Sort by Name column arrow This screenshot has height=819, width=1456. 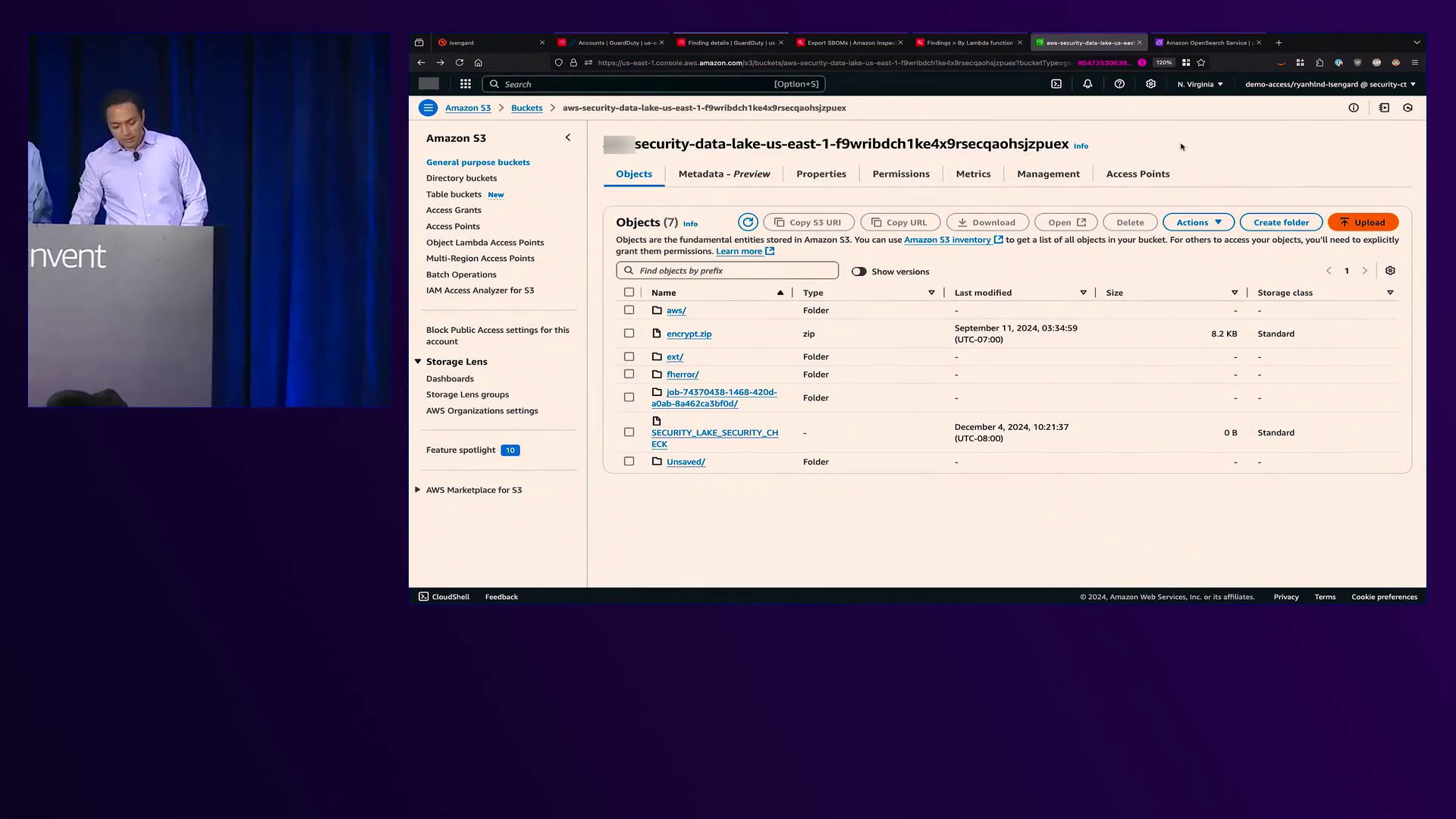pos(780,293)
